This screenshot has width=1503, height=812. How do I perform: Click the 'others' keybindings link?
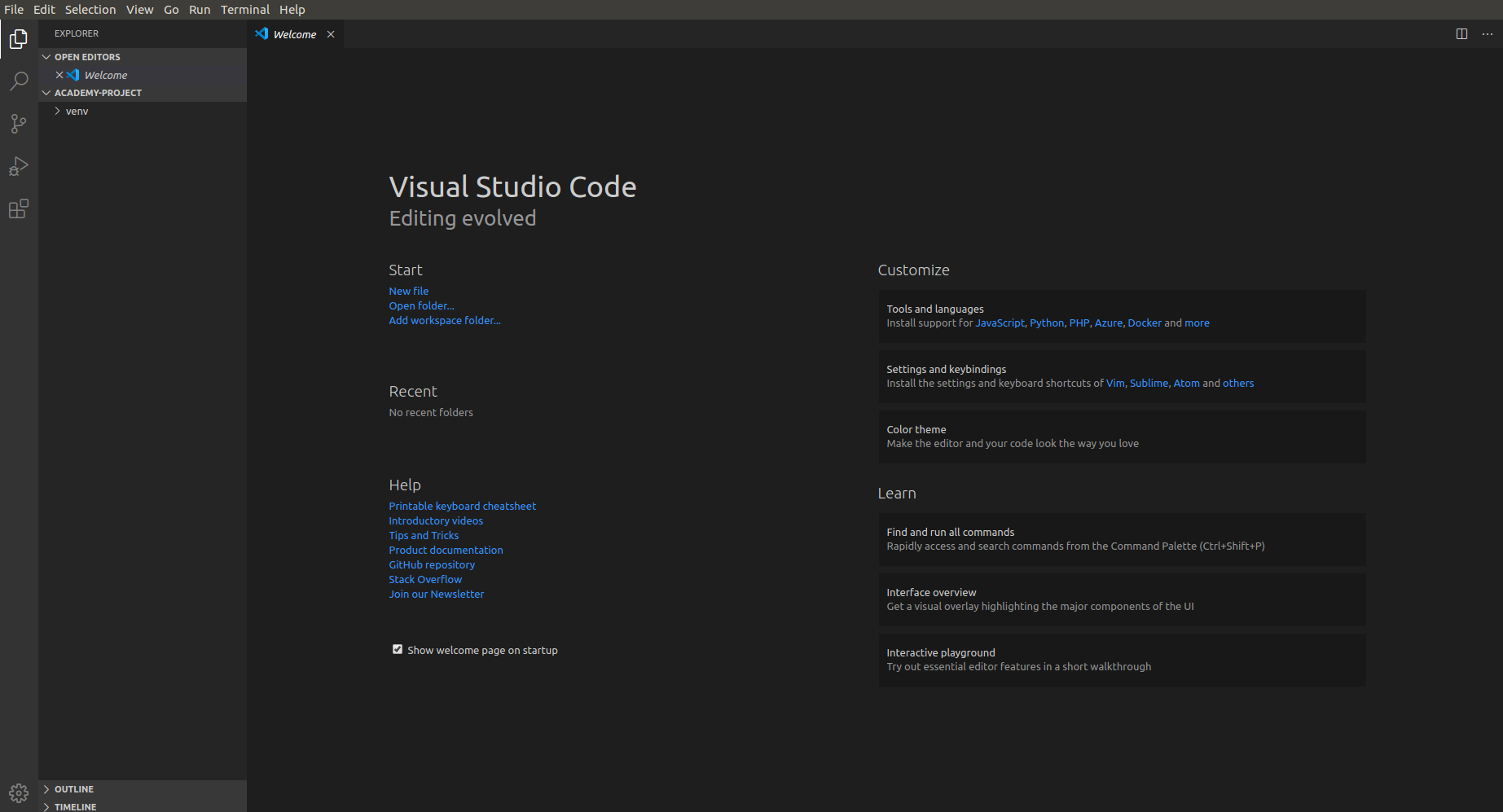tap(1238, 384)
